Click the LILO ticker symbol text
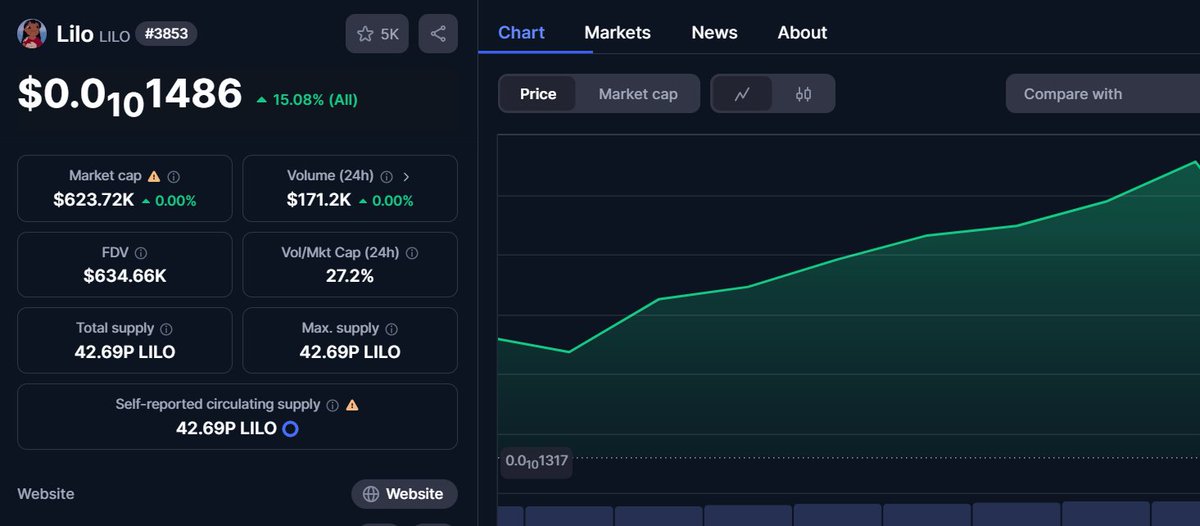This screenshot has width=1200, height=526. [114, 35]
